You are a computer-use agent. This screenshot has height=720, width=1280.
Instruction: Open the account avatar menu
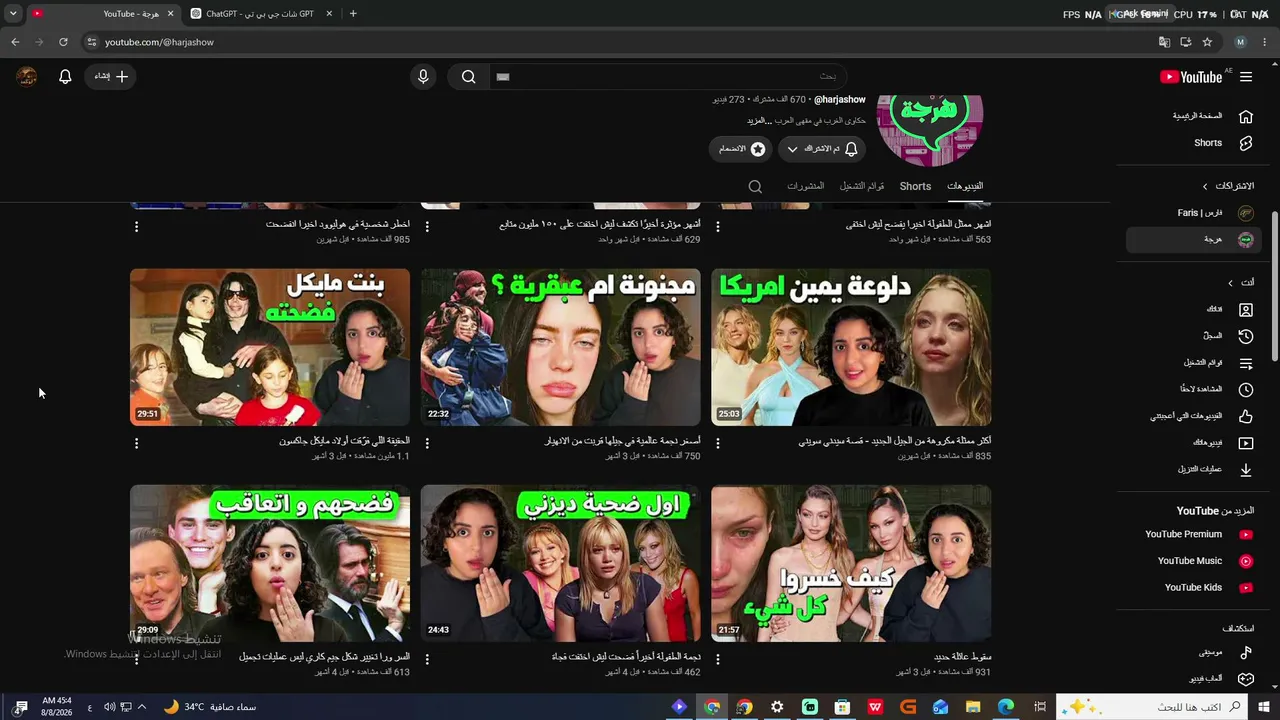click(27, 77)
